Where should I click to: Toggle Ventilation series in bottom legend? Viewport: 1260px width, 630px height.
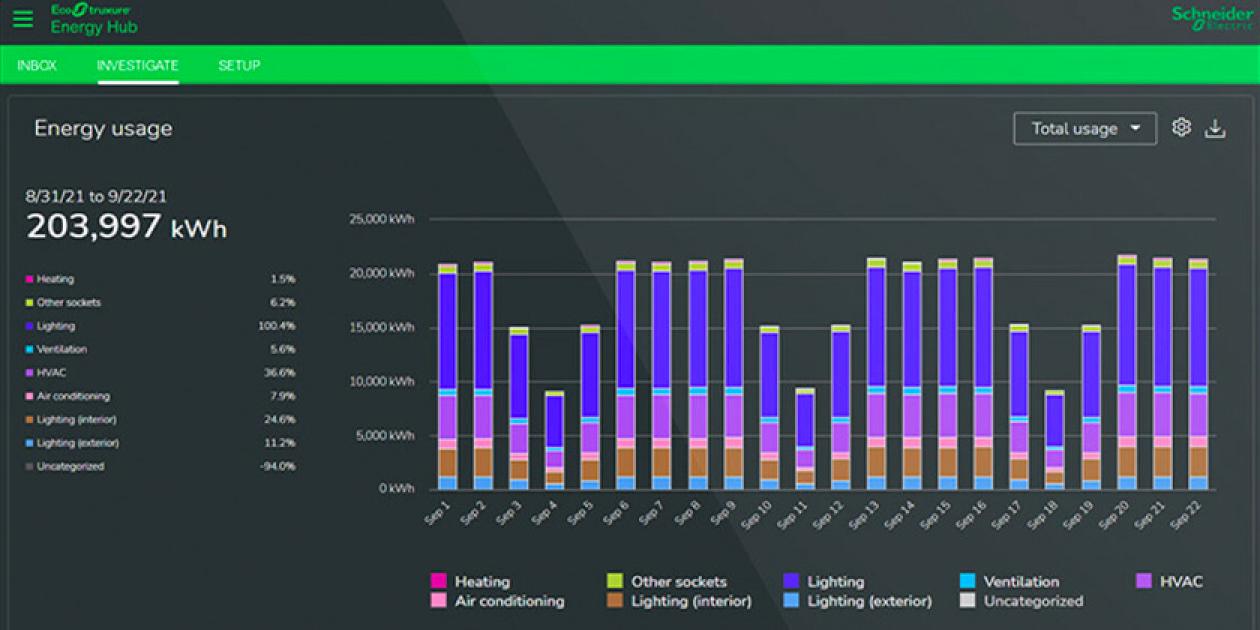tap(1009, 581)
